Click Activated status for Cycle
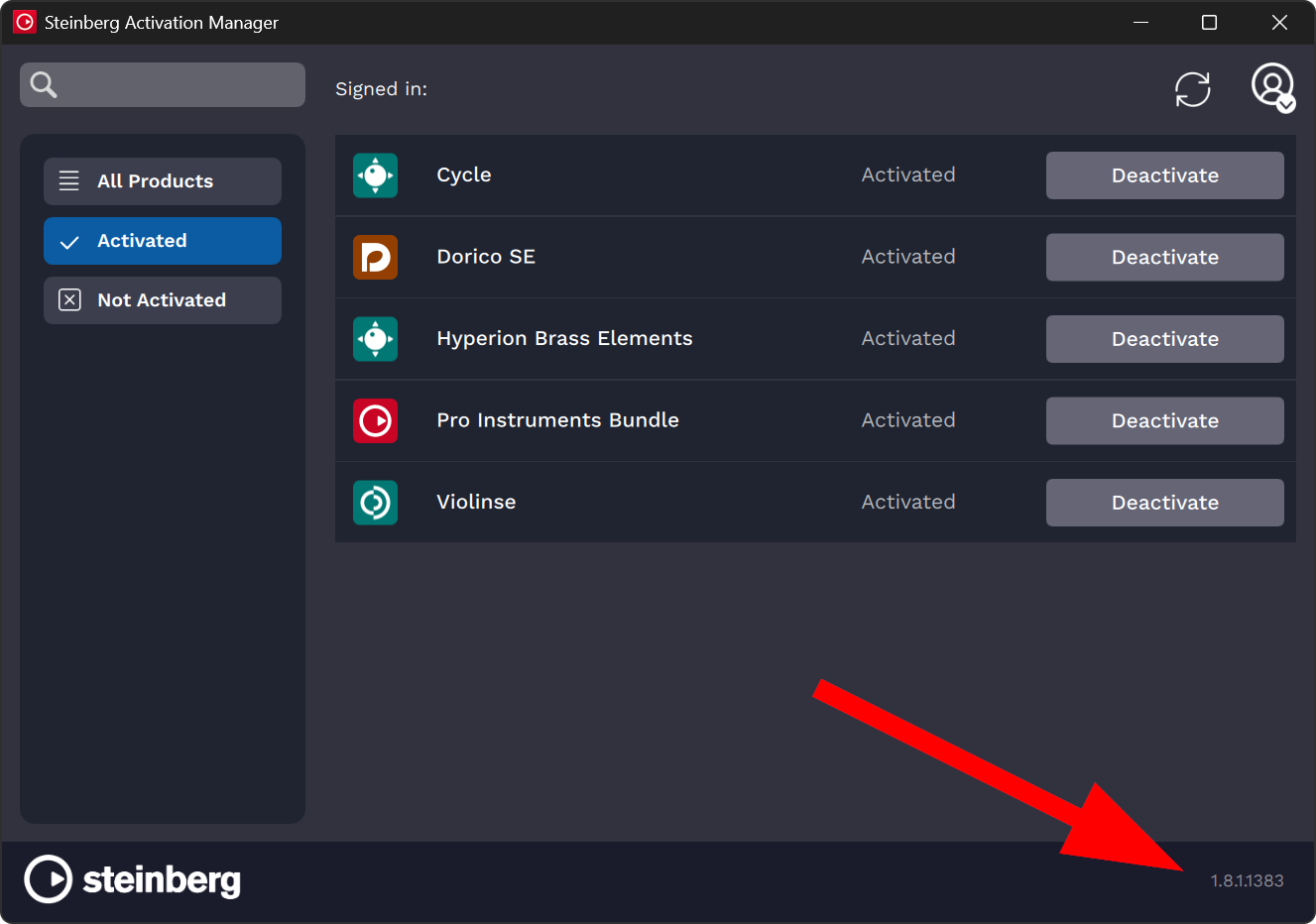 (908, 175)
